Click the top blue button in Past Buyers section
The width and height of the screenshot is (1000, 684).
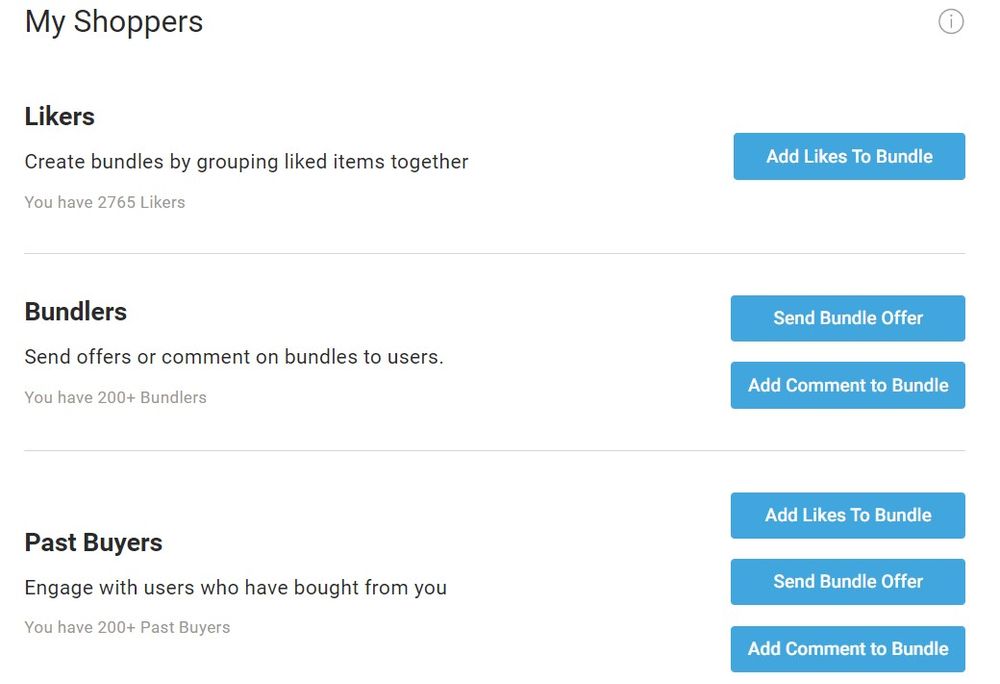click(x=847, y=515)
